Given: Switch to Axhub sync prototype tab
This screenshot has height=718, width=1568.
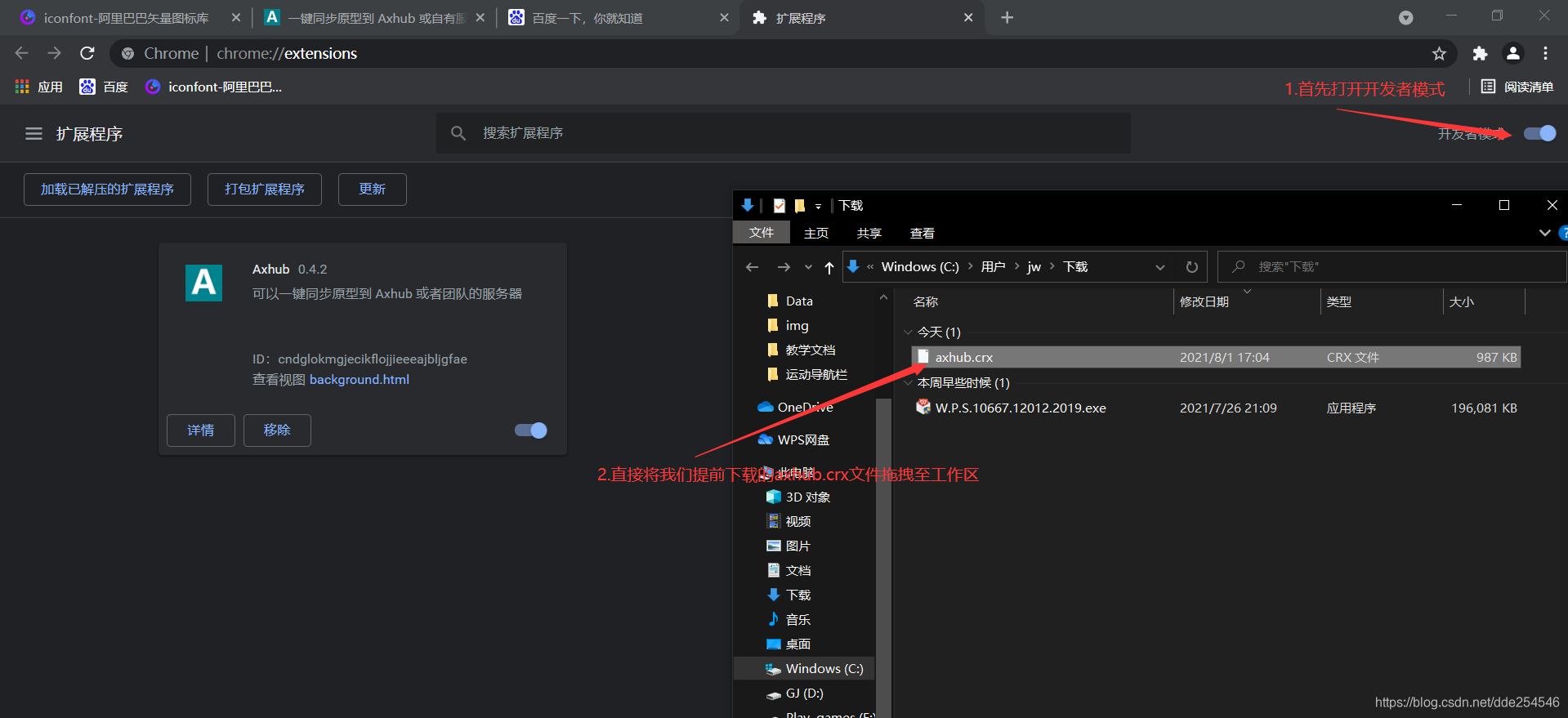Looking at the screenshot, I should pyautogui.click(x=376, y=18).
